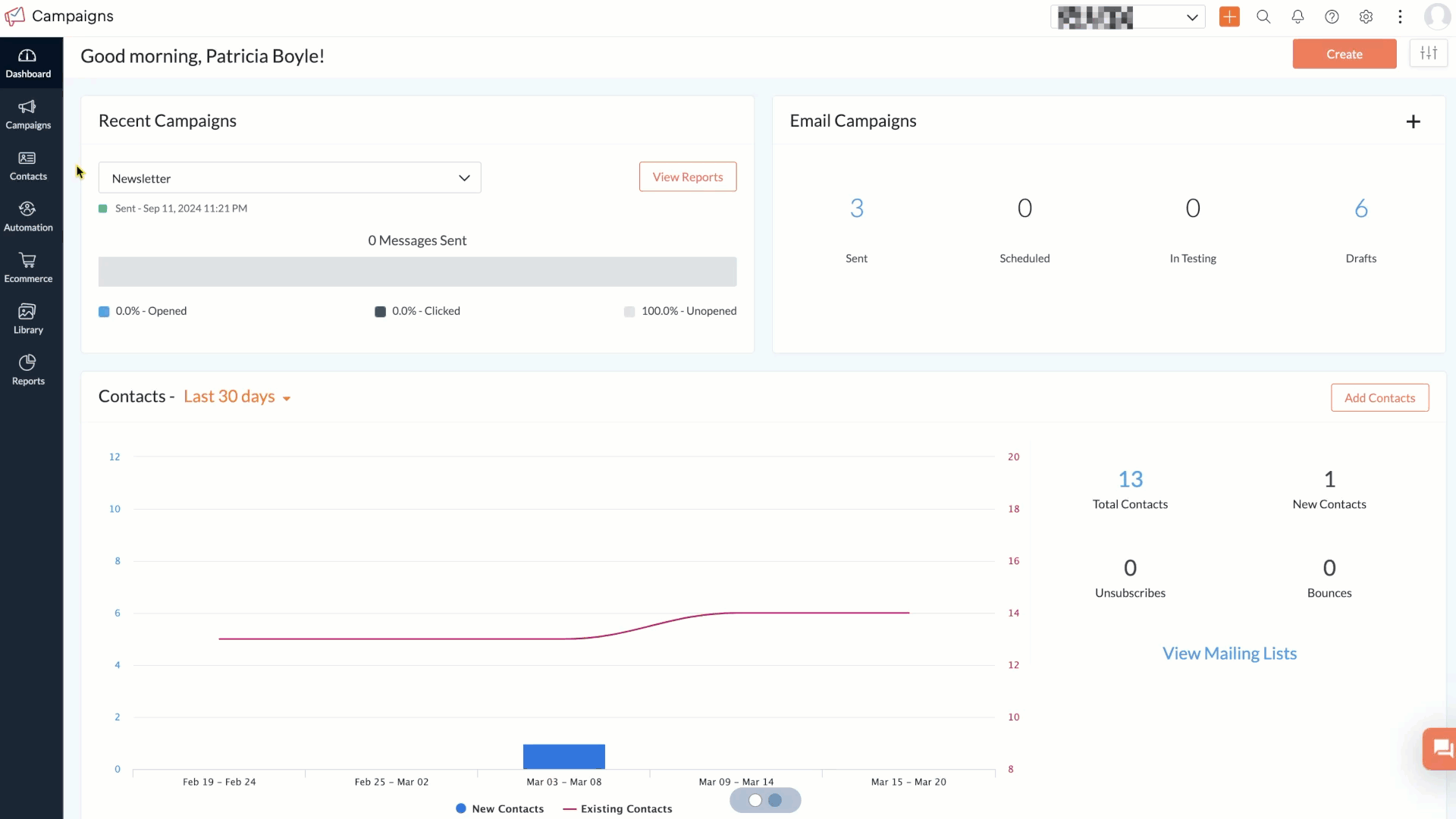The height and width of the screenshot is (819, 1456).
Task: Open the Contacts sidebar section
Action: coord(28,166)
